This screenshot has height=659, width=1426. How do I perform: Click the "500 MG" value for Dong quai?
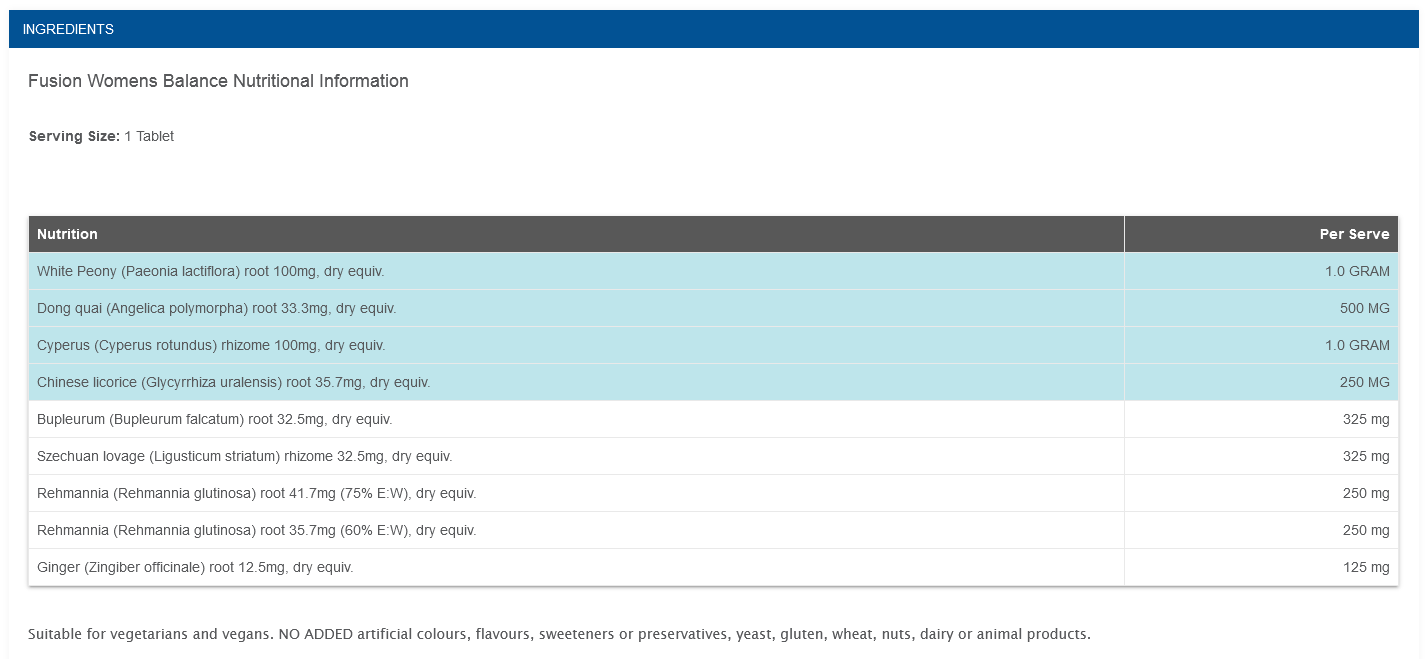[x=1365, y=308]
